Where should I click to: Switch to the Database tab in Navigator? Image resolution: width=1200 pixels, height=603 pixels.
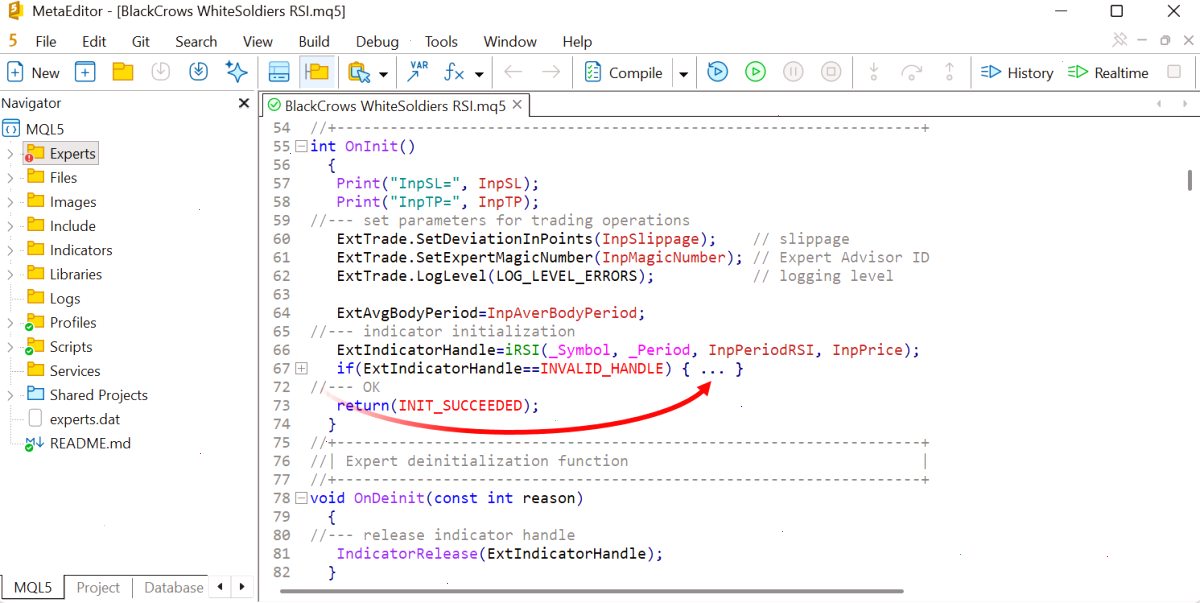coord(174,587)
